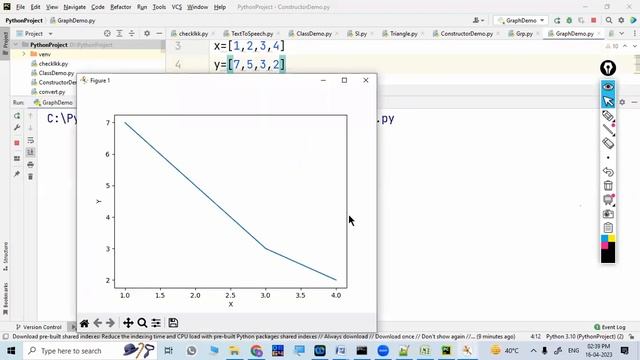
Task: Switch to the ClassDemo.py editor tab
Action: coord(314,33)
